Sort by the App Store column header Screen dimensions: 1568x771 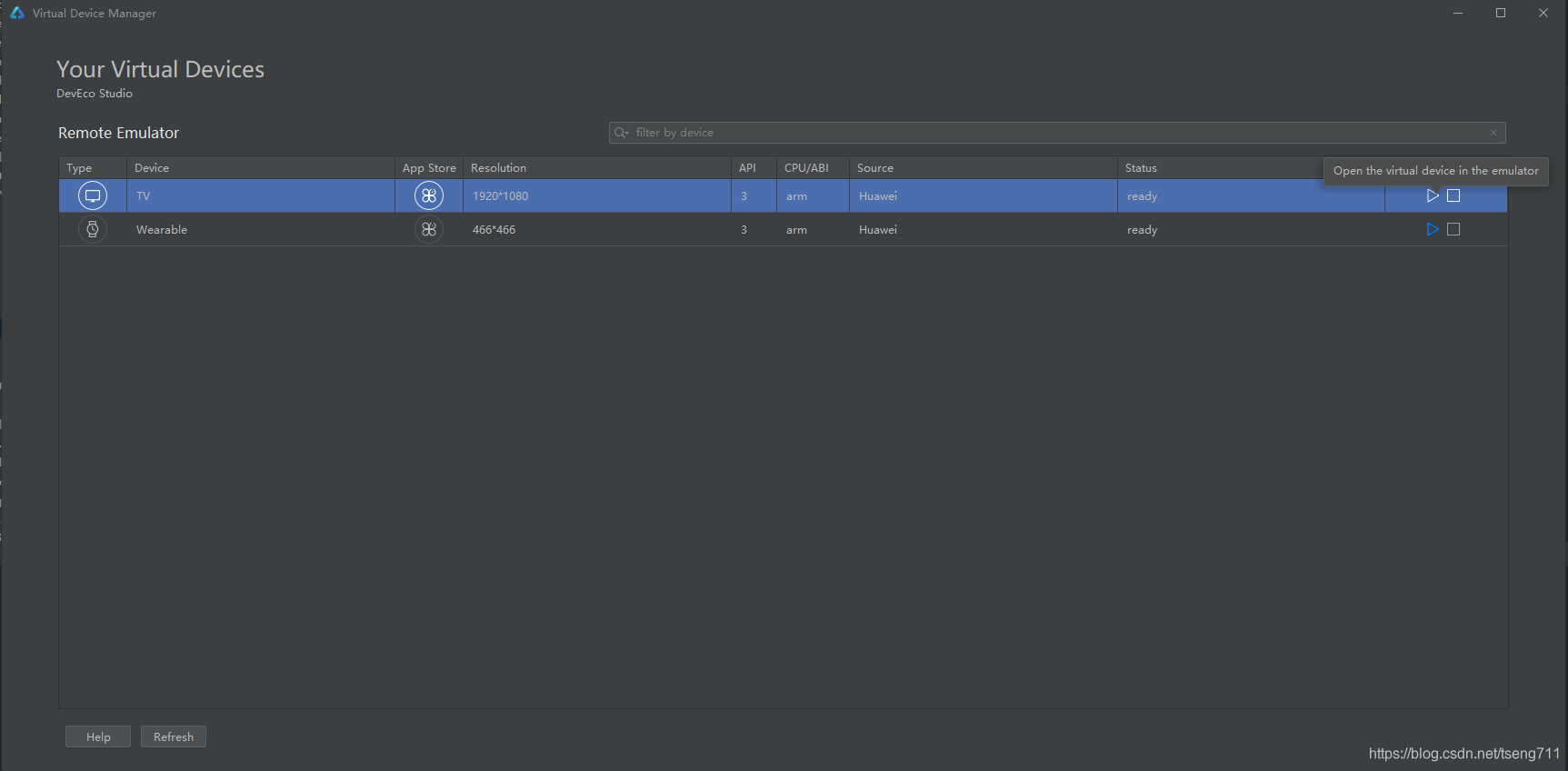[429, 168]
